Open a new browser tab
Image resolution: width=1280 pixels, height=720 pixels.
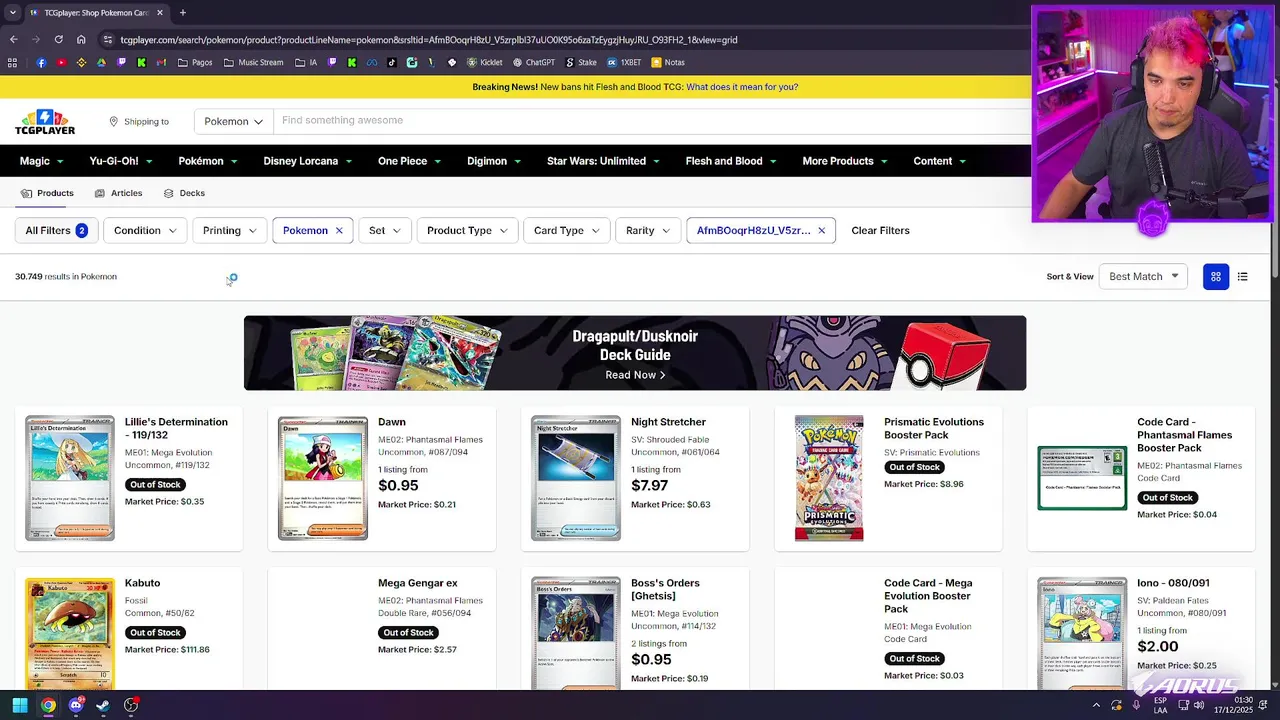click(182, 13)
